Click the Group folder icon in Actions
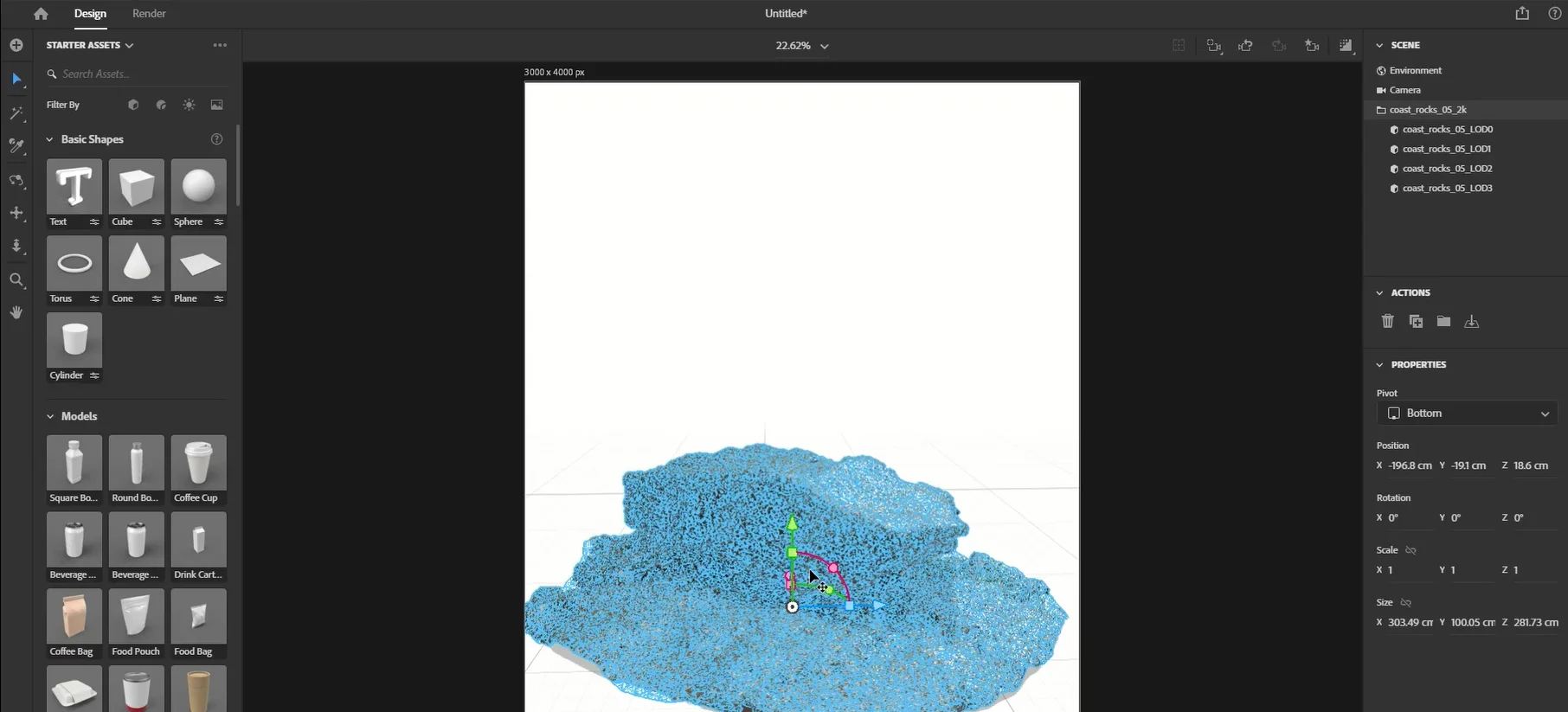This screenshot has height=712, width=1568. pyautogui.click(x=1443, y=321)
